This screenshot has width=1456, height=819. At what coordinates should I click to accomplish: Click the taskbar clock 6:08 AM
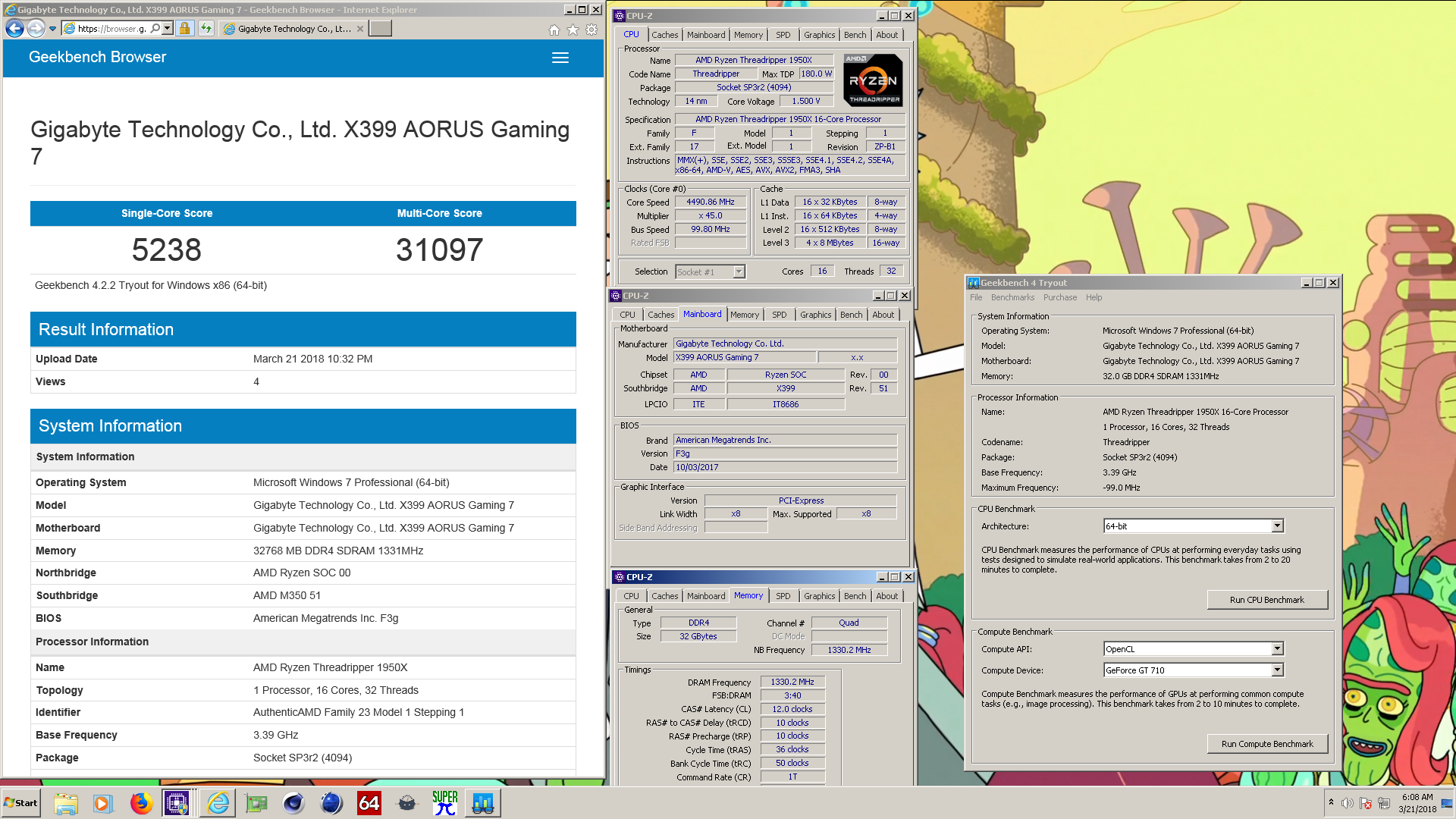click(x=1417, y=803)
